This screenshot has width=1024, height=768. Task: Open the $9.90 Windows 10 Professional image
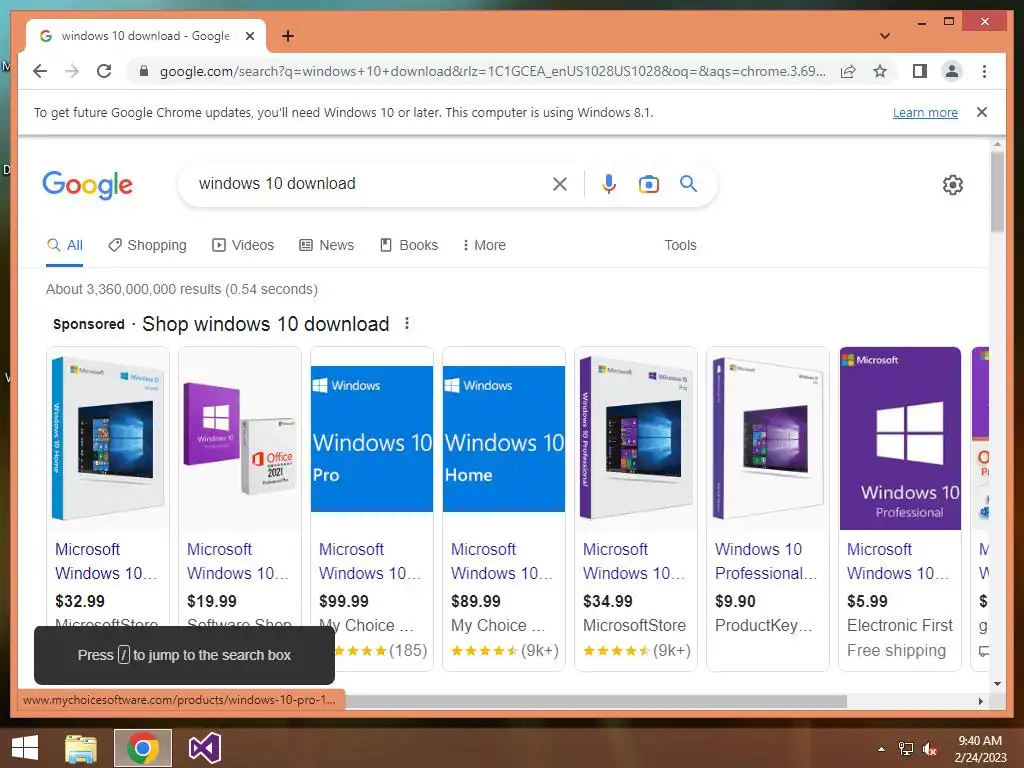point(767,438)
